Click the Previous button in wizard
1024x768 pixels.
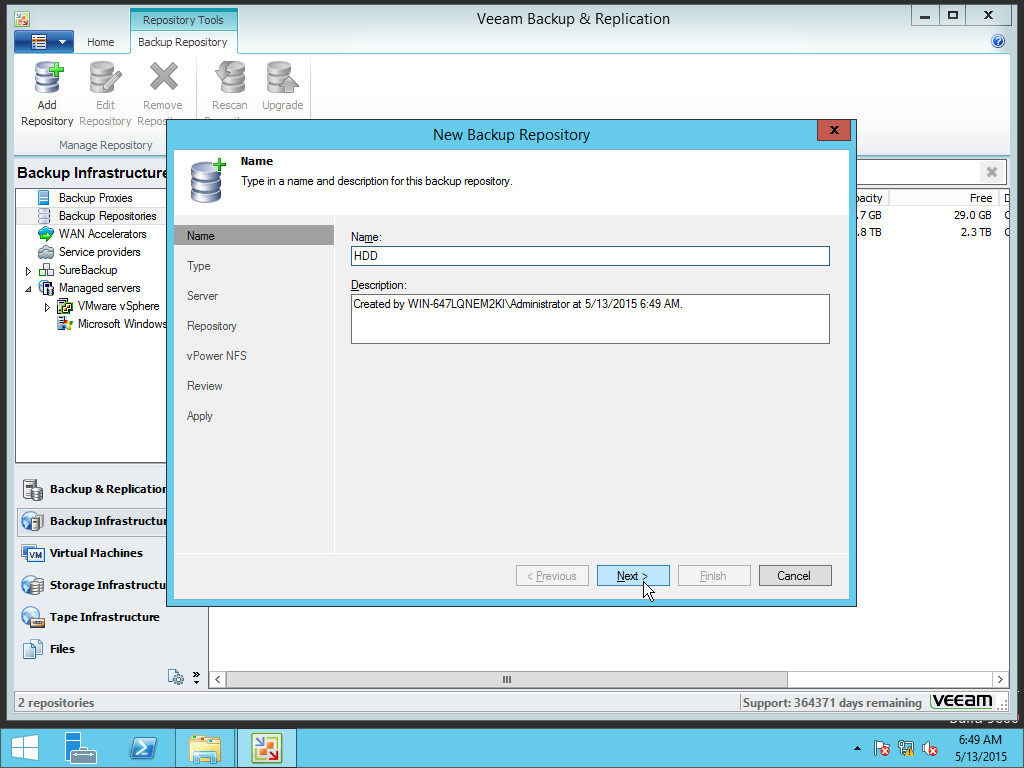[552, 576]
